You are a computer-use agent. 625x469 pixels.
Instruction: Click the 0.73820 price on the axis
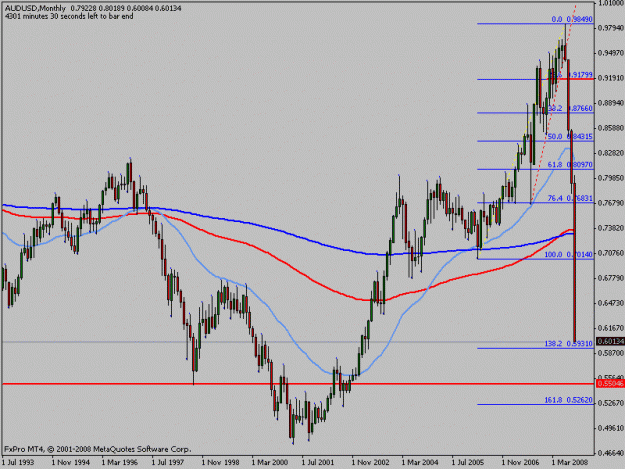coord(611,228)
